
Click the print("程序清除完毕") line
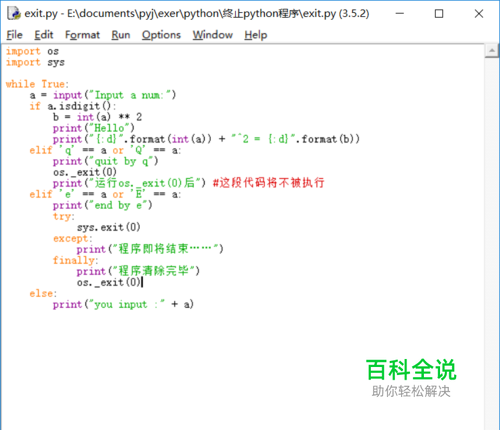point(138,271)
